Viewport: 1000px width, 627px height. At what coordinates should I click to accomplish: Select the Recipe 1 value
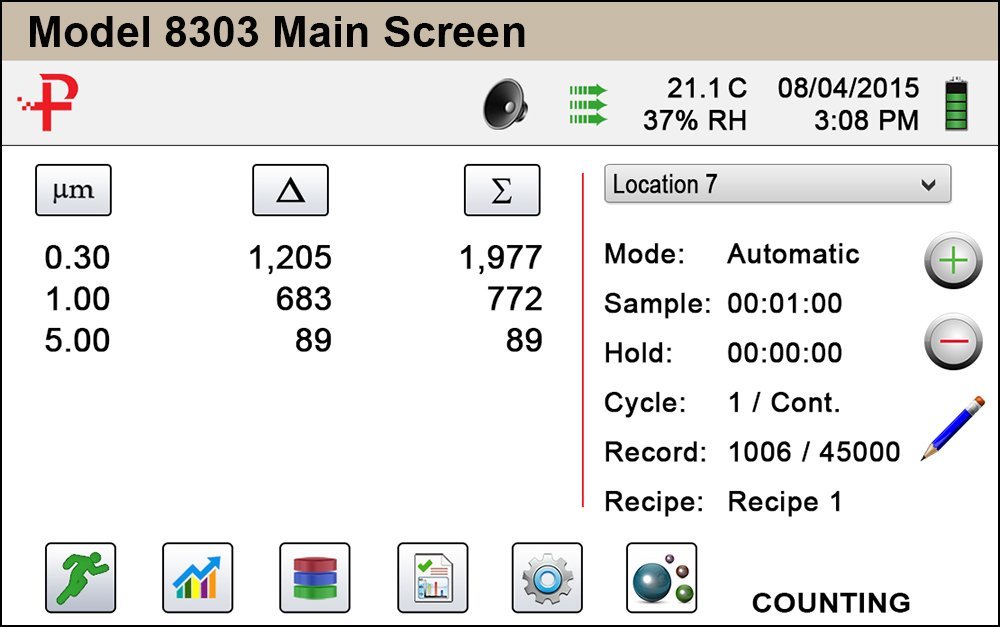click(784, 502)
